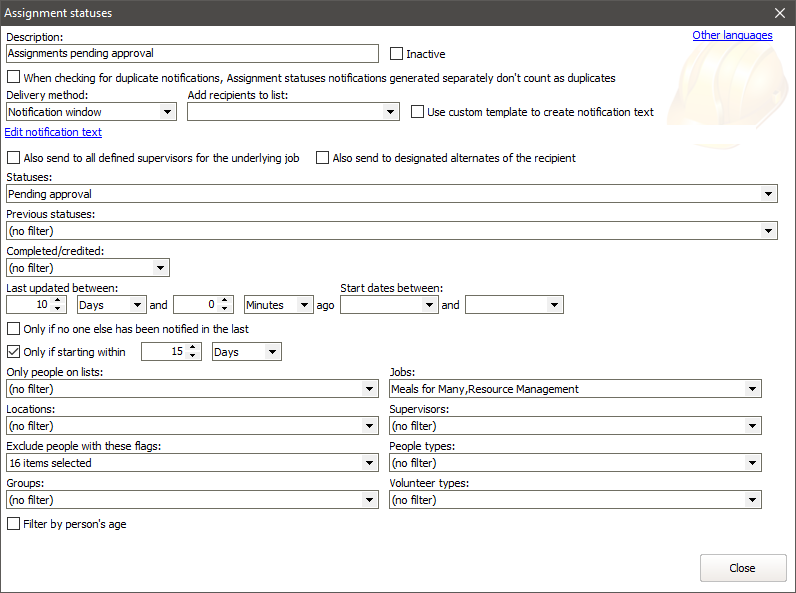The height and width of the screenshot is (593, 796).
Task: Enable 'Use custom template' checkbox
Action: [418, 112]
